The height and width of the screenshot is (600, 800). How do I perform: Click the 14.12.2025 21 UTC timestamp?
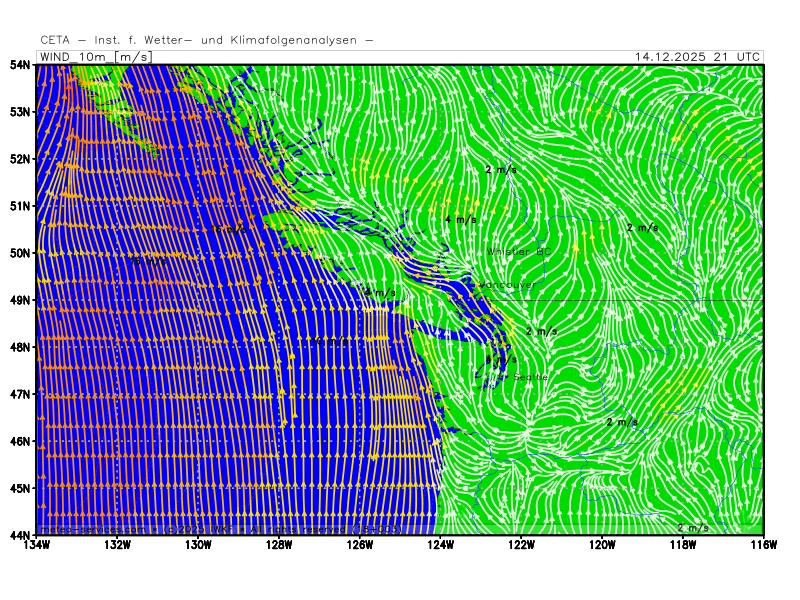pos(697,57)
